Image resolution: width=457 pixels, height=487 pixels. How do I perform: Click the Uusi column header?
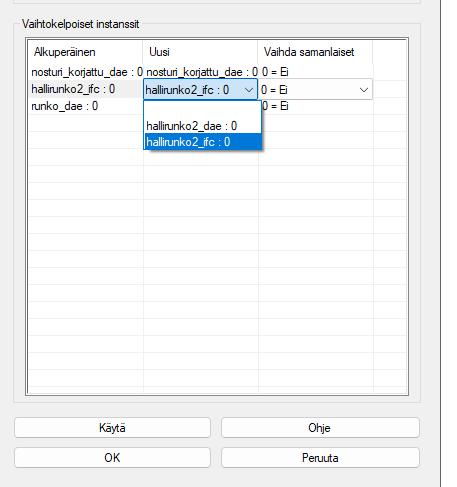pos(200,52)
